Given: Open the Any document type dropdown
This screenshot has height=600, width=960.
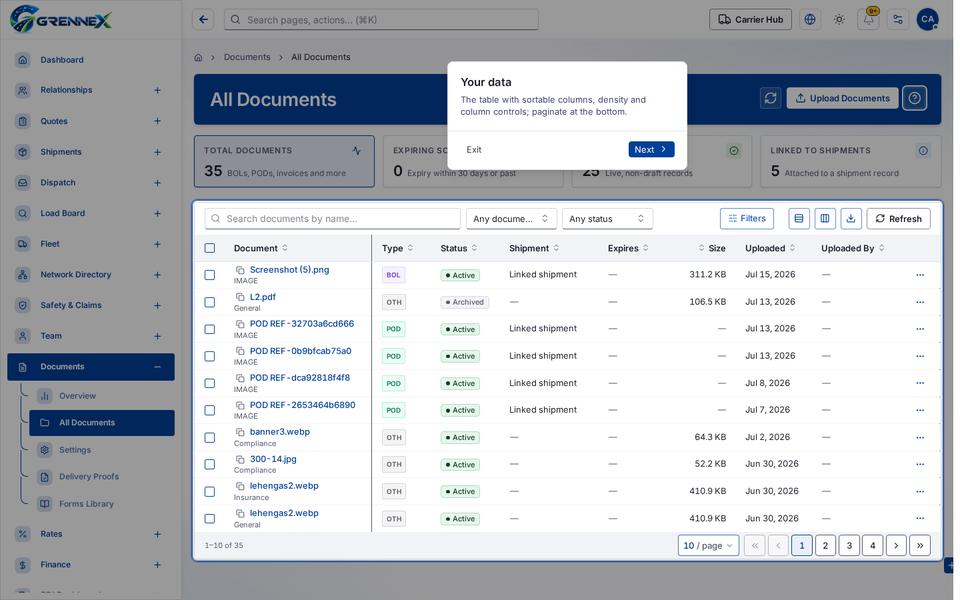Looking at the screenshot, I should coord(511,219).
